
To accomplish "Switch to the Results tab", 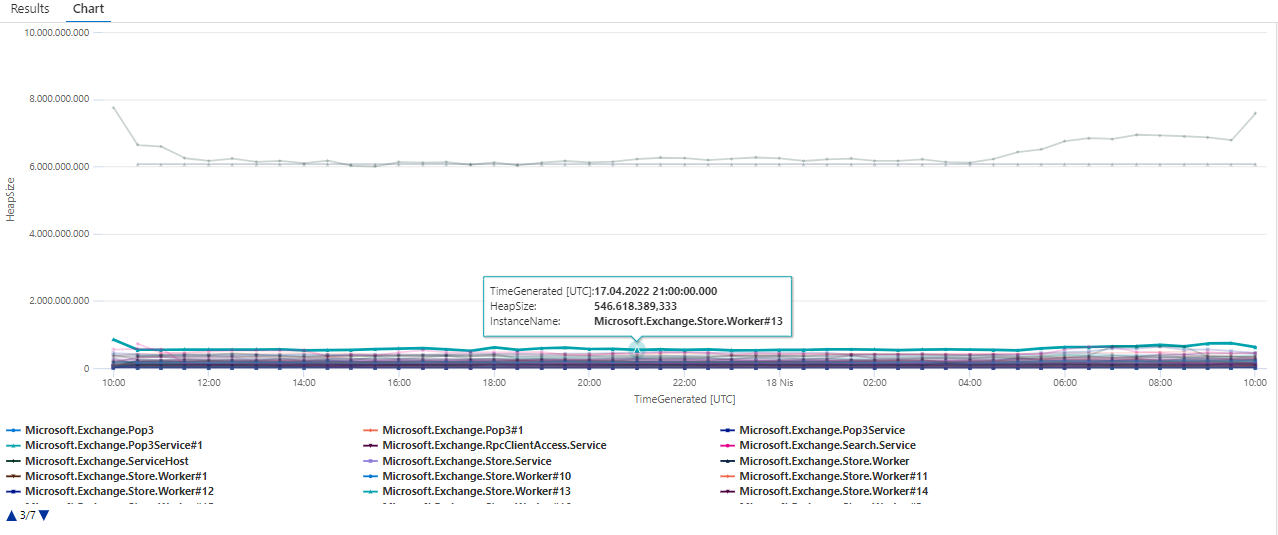I will pyautogui.click(x=30, y=9).
